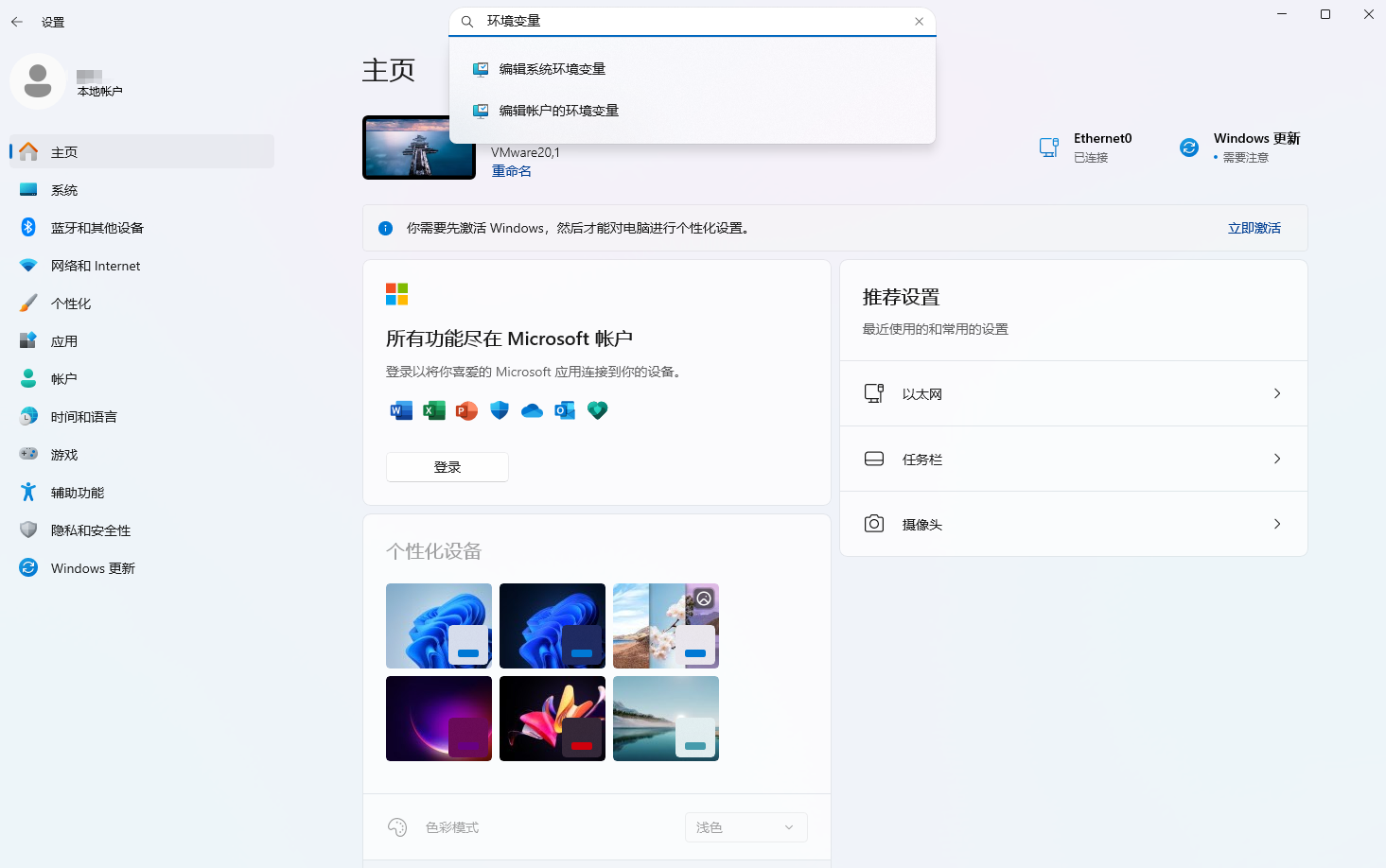Open 隐私和安全性 from the sidebar

(x=90, y=530)
